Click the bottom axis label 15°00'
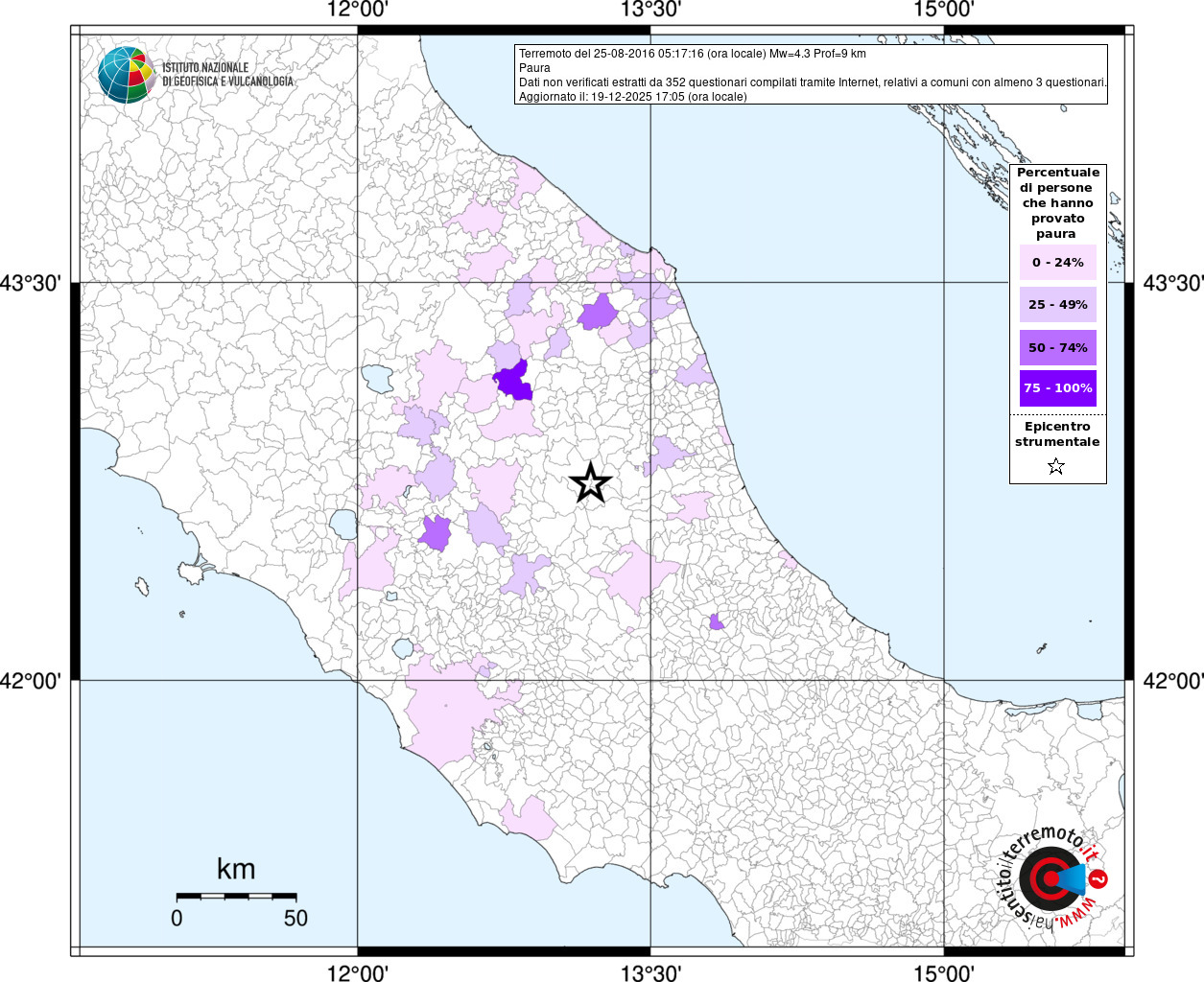This screenshot has height=982, width=1204. (944, 972)
